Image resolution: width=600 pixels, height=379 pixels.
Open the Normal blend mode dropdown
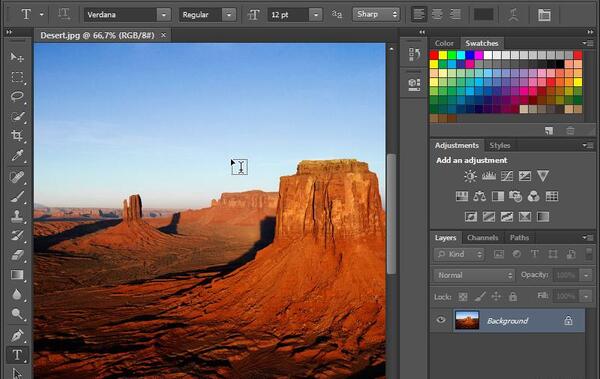point(474,275)
